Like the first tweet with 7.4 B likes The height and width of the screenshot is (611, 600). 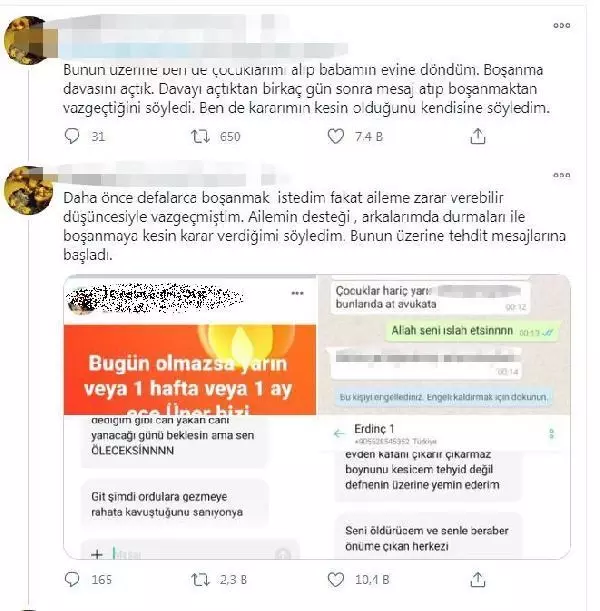(335, 136)
